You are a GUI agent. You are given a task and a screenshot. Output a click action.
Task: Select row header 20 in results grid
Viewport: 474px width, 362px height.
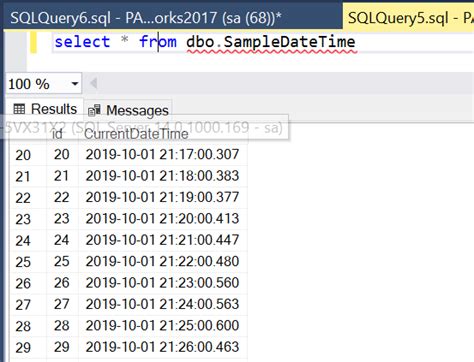[28, 155]
